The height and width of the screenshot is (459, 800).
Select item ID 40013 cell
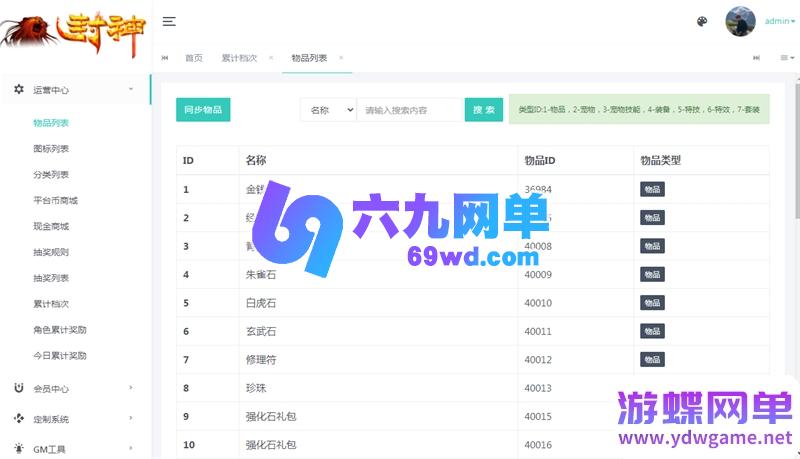[x=576, y=388]
